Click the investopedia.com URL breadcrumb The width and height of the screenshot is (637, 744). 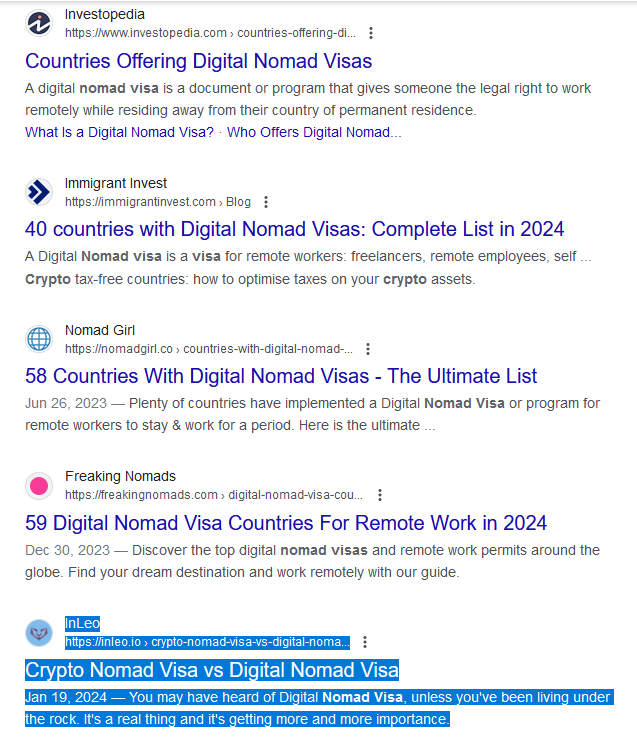pyautogui.click(x=210, y=33)
